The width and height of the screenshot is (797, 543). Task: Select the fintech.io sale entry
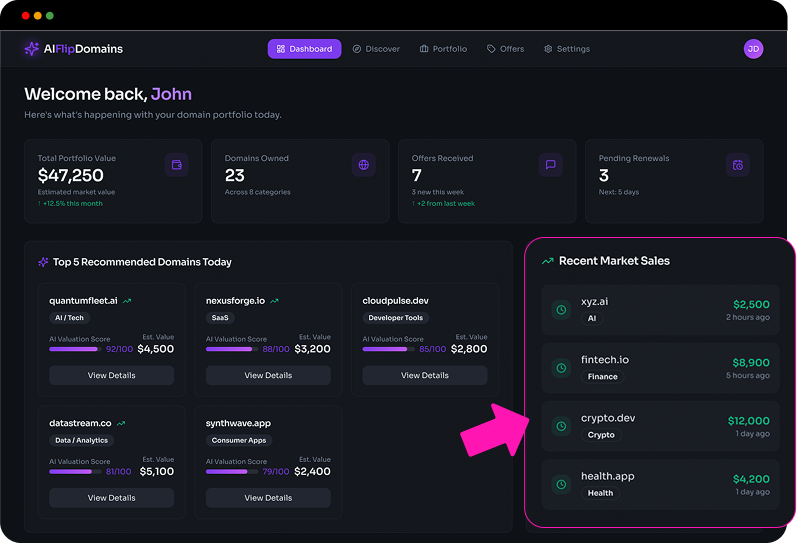[x=659, y=368]
